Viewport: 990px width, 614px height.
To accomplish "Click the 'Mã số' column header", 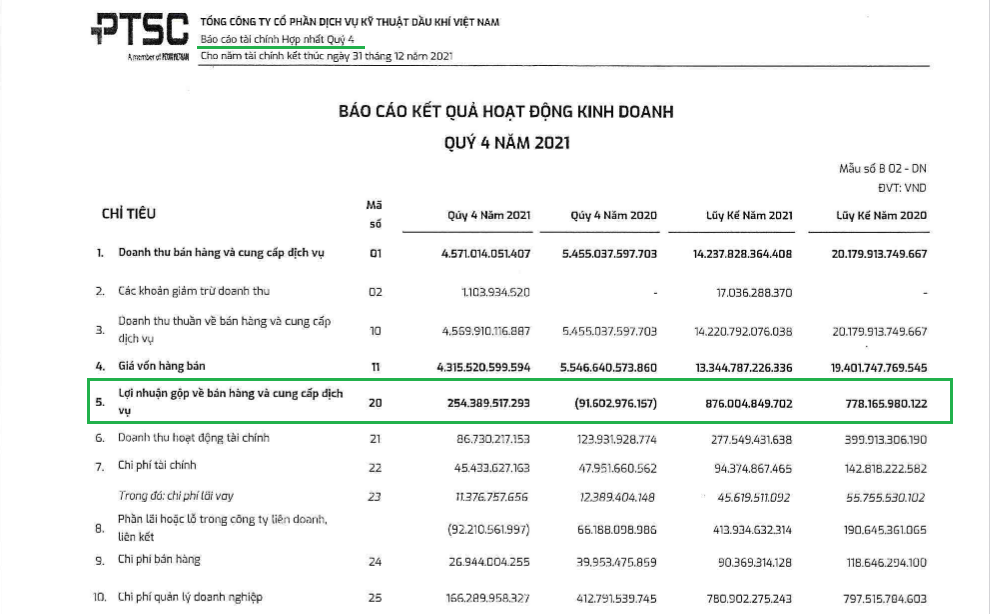I will tap(374, 214).
